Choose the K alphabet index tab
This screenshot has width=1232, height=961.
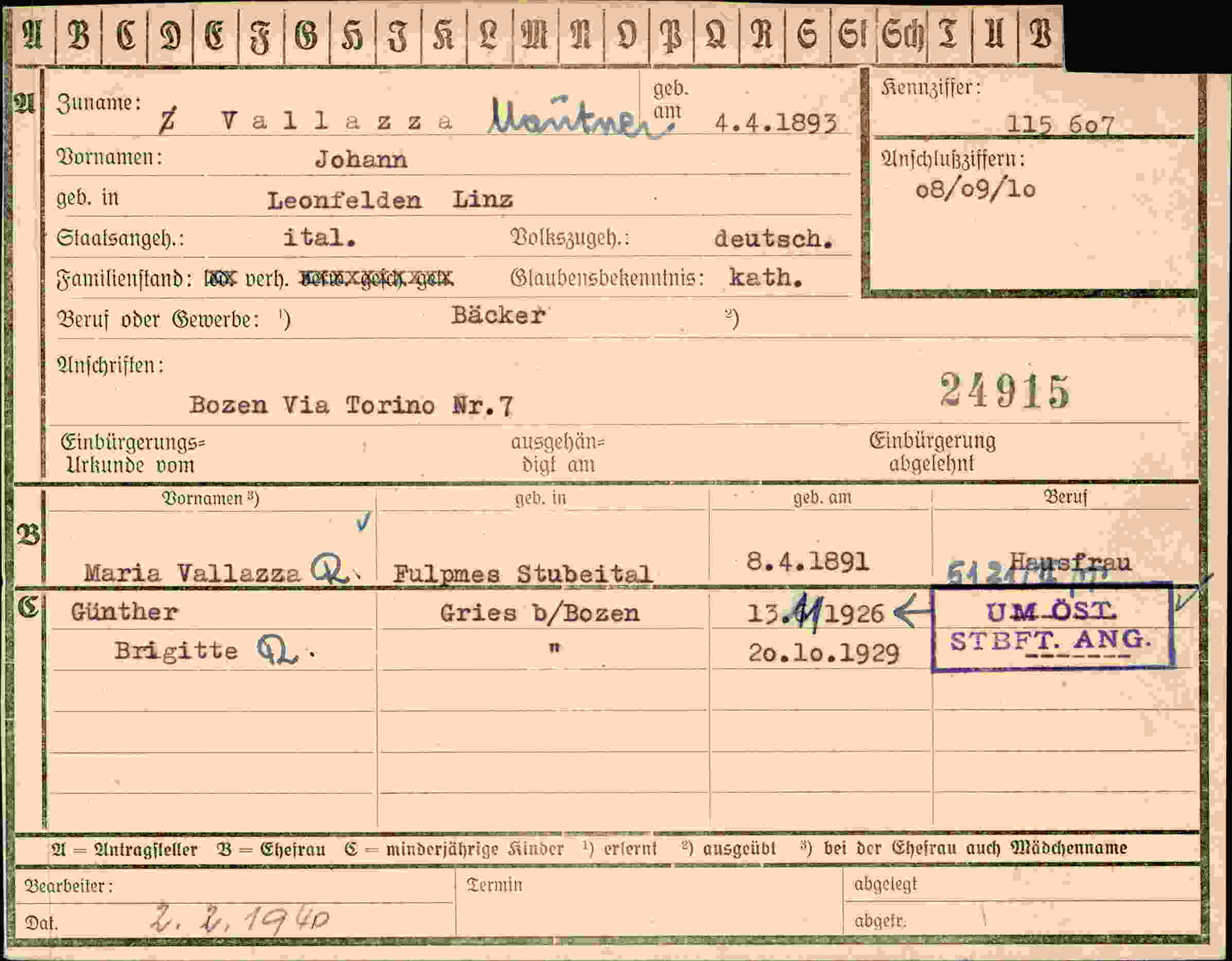click(444, 35)
